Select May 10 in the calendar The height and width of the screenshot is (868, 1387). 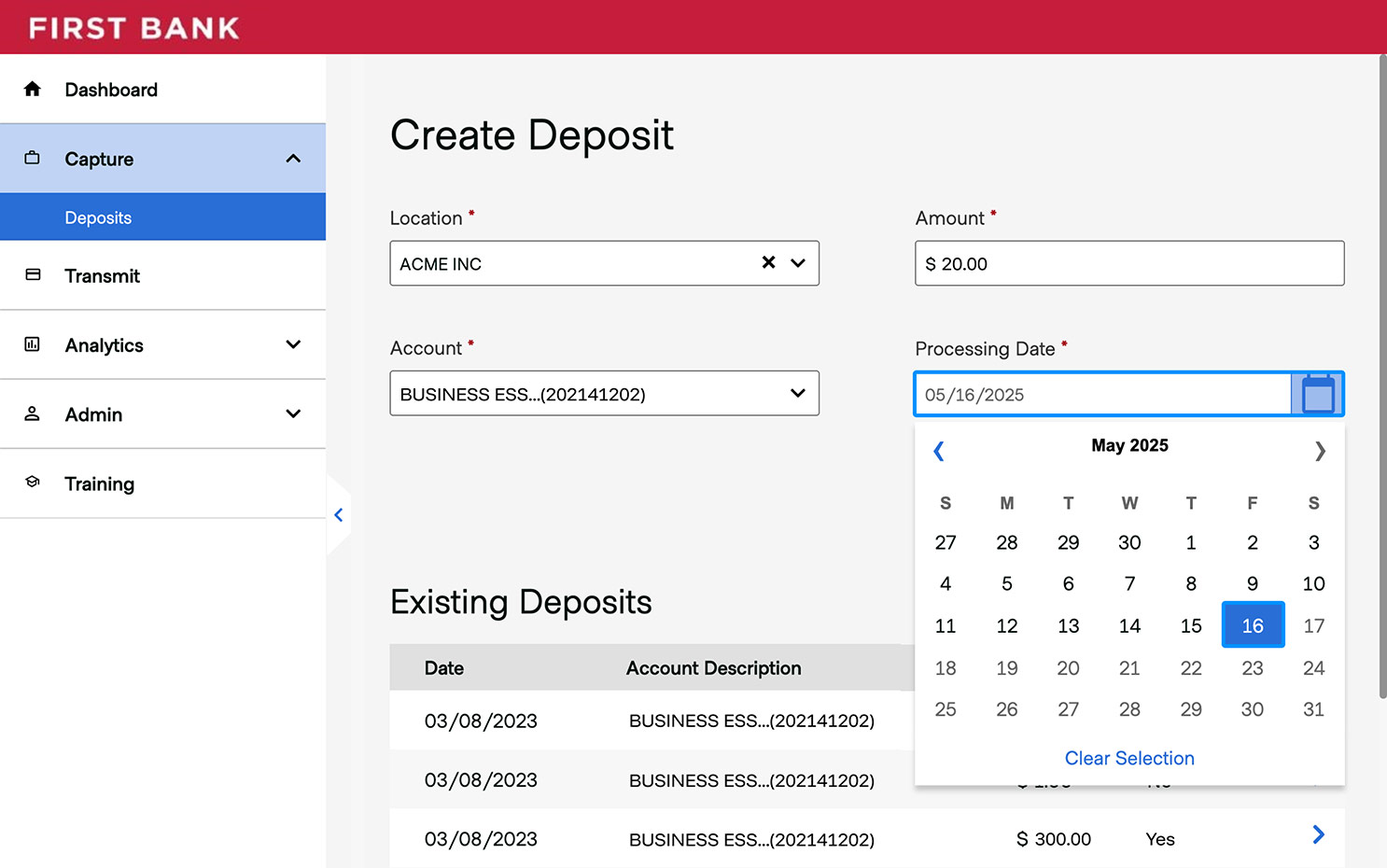(x=1313, y=583)
